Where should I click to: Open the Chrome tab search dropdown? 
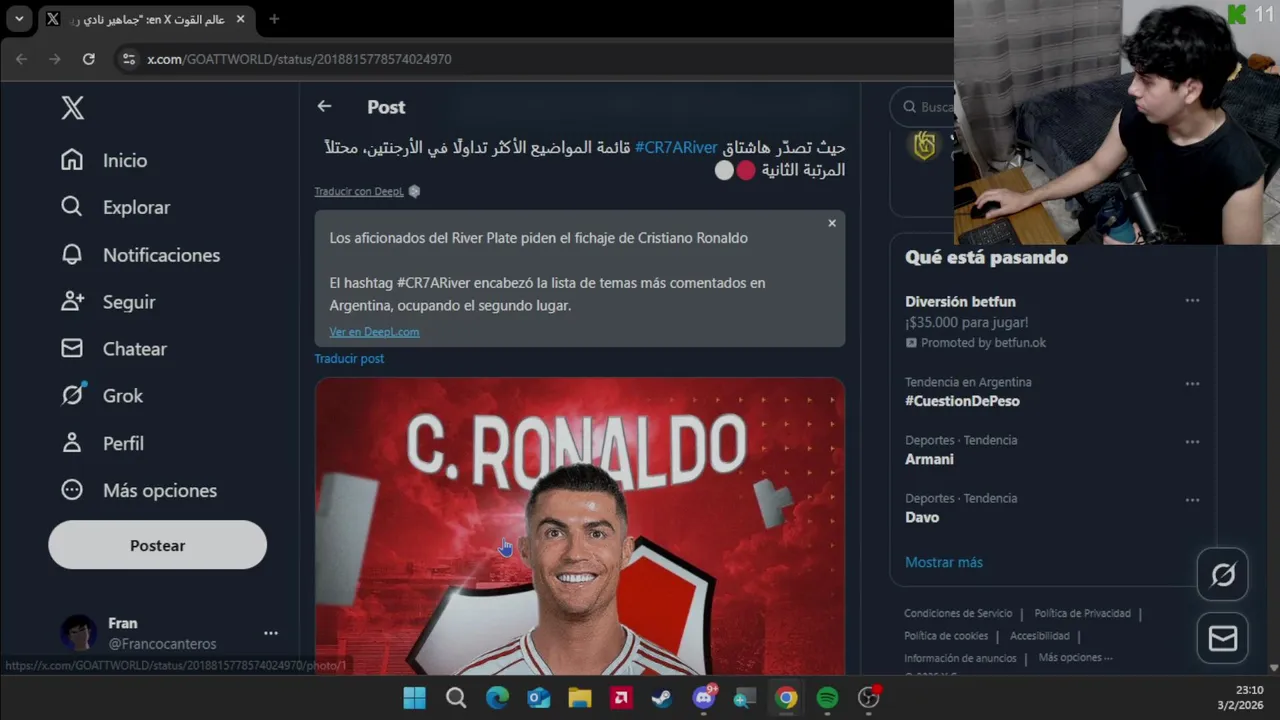click(x=19, y=19)
